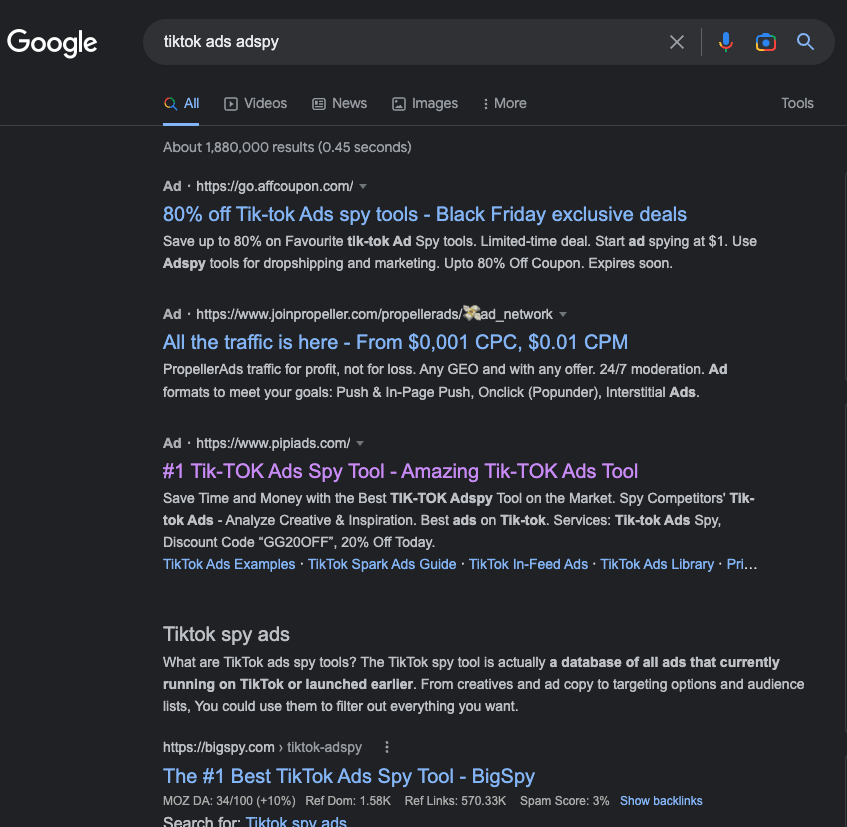Click the magnifier search button
The image size is (847, 827).
pos(805,42)
